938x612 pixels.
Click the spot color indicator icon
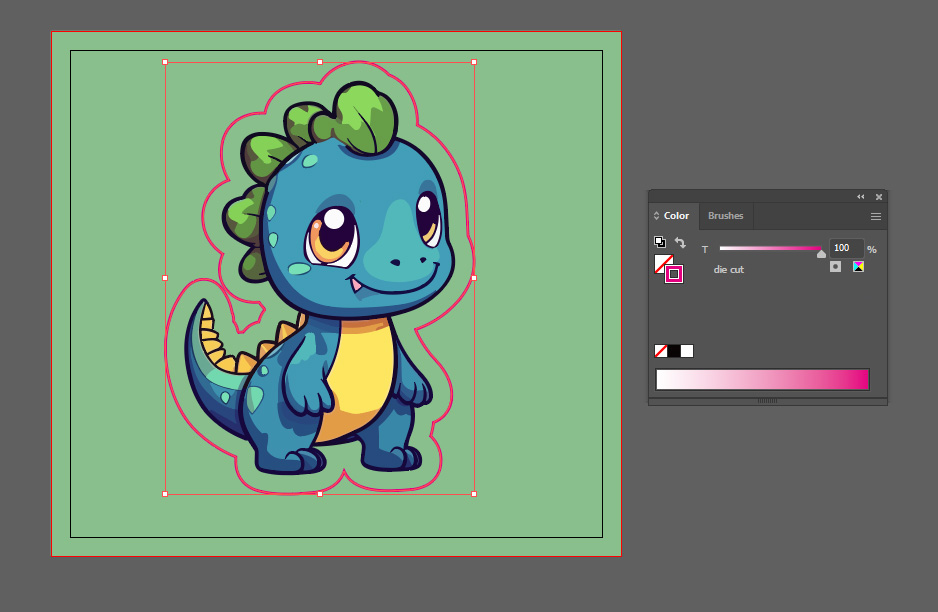(836, 267)
